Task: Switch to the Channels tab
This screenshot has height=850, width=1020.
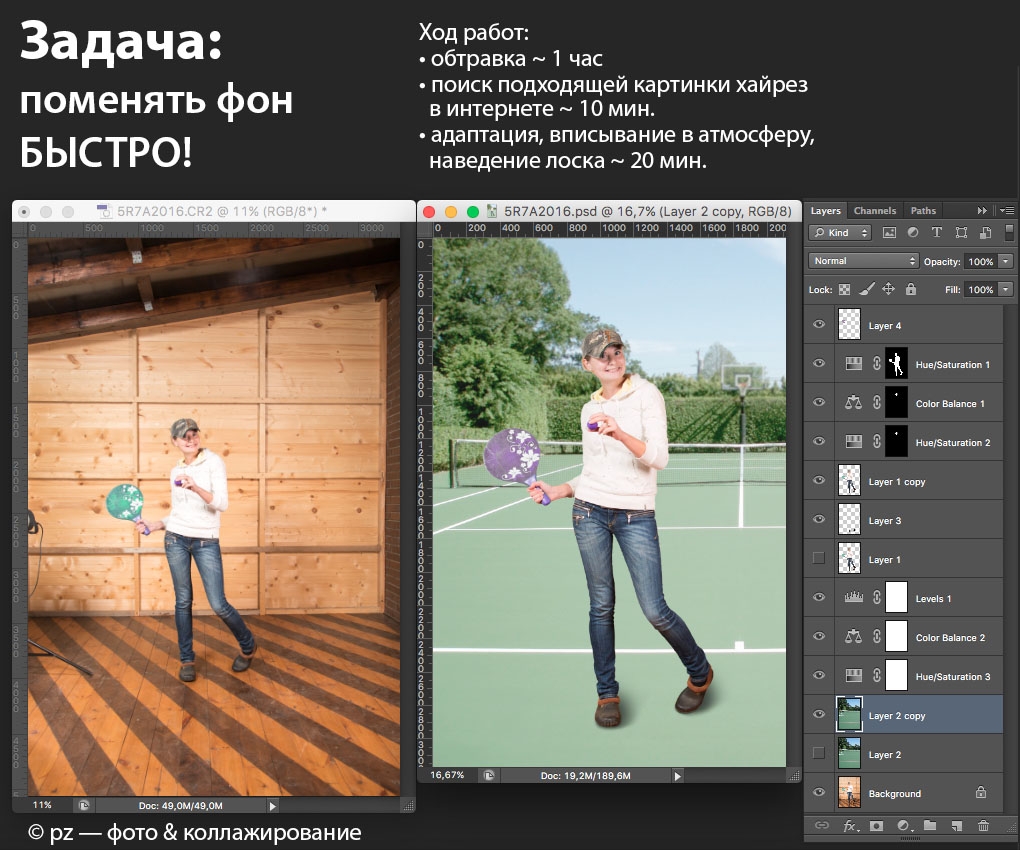Action: pyautogui.click(x=874, y=211)
